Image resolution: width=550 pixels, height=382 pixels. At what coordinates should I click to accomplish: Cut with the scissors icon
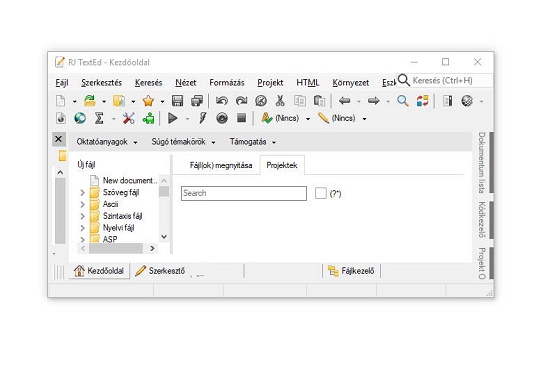point(280,101)
